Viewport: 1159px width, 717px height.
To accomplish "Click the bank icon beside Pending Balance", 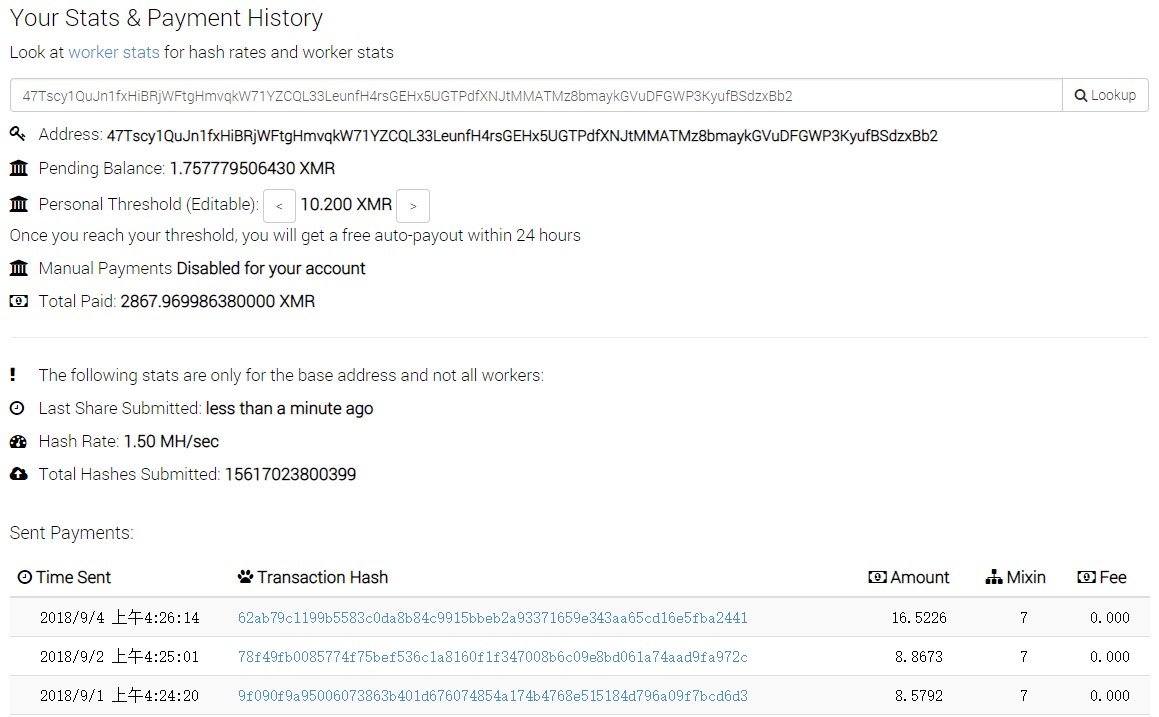I will coord(18,169).
